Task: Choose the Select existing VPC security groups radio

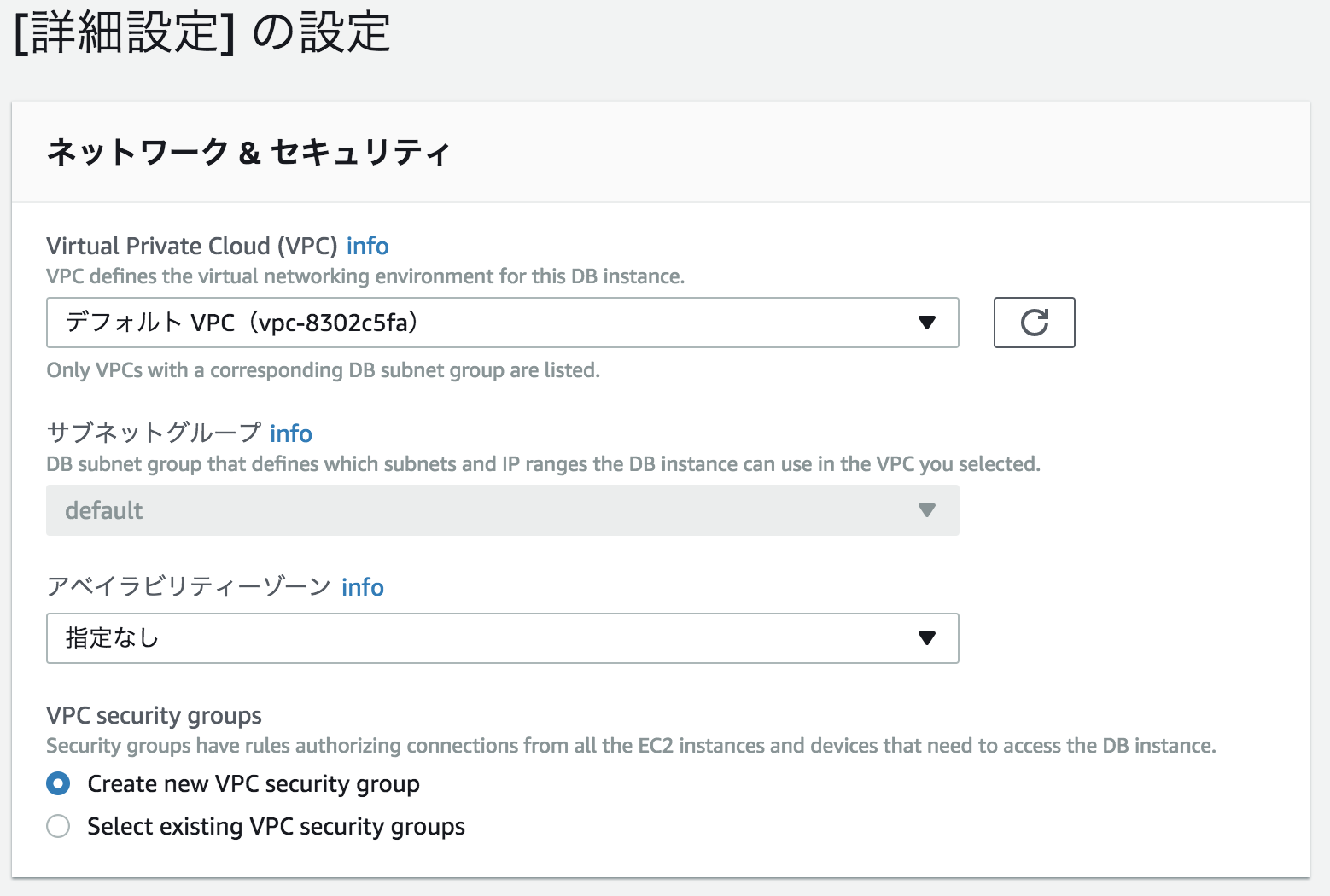Action: [x=58, y=826]
